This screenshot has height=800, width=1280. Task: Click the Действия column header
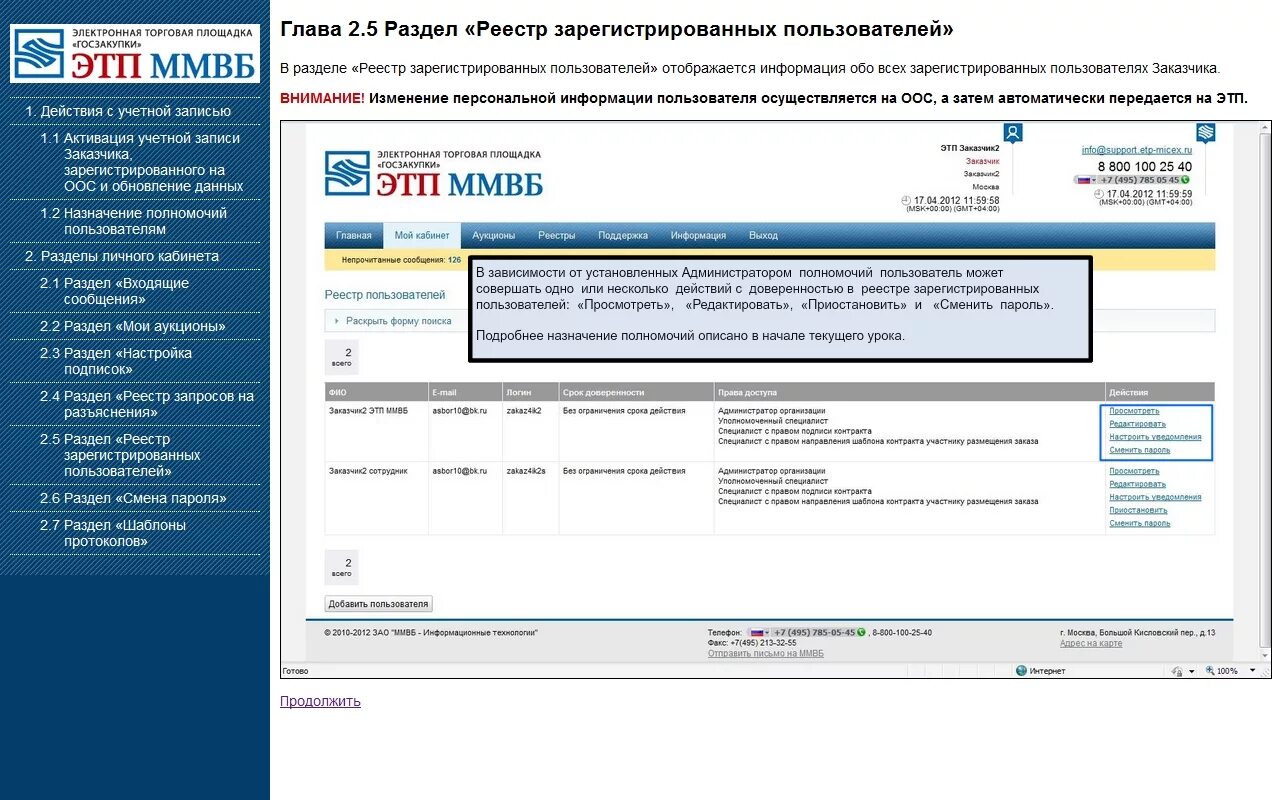1161,392
